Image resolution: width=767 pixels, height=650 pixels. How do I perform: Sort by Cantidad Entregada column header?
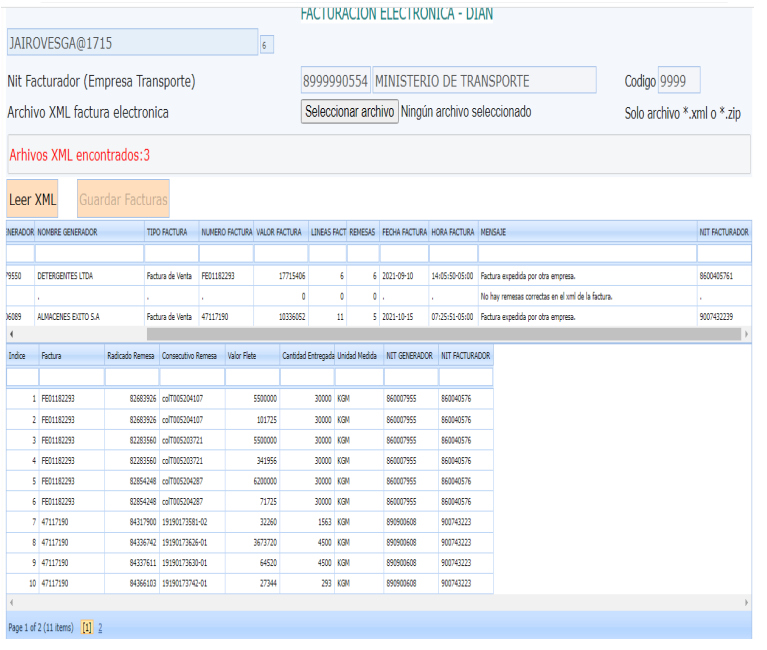(x=308, y=356)
